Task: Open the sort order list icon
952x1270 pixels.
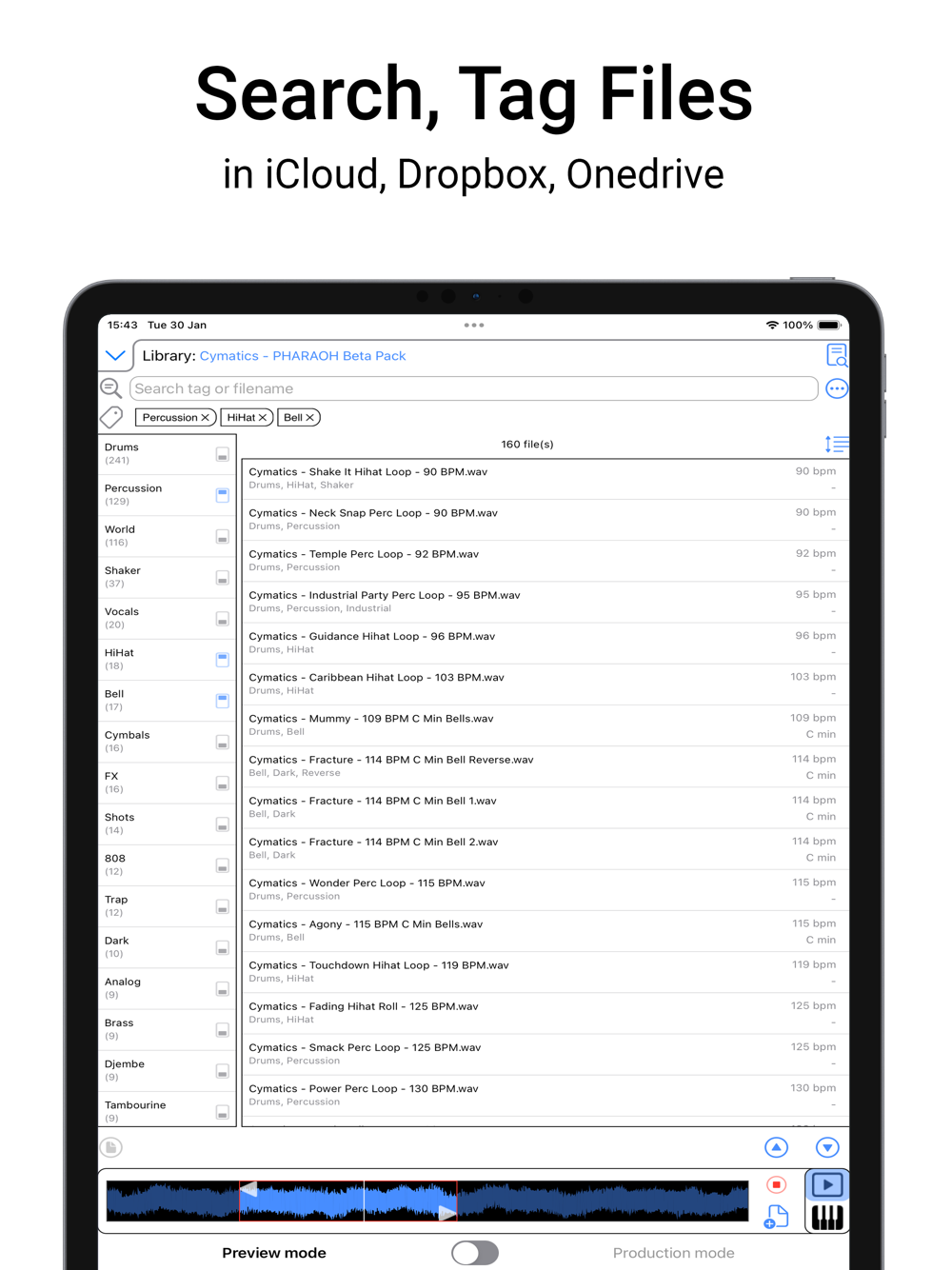Action: click(x=837, y=445)
